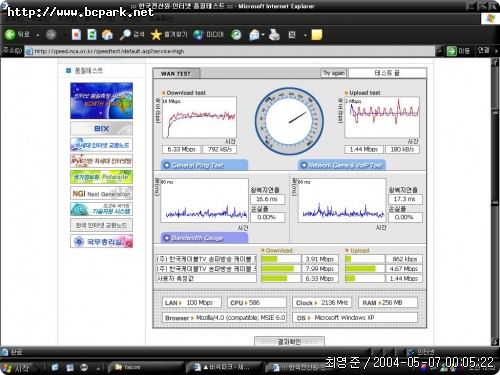Open the Links toolbar label
500x375 pixels.
pos(483,51)
